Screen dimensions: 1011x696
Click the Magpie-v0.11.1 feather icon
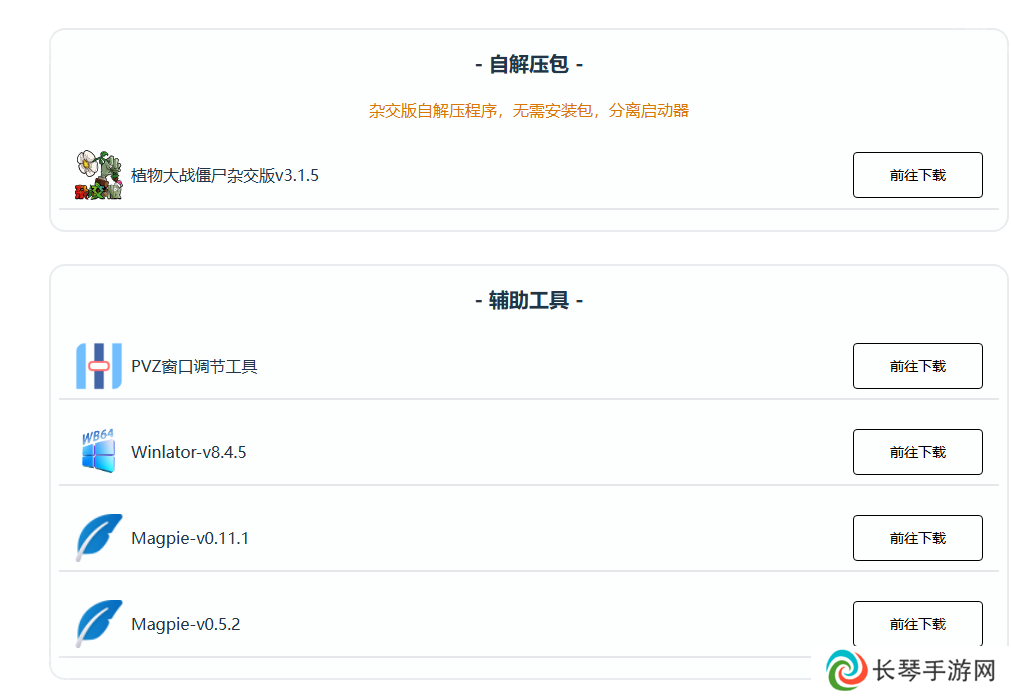[x=99, y=538]
